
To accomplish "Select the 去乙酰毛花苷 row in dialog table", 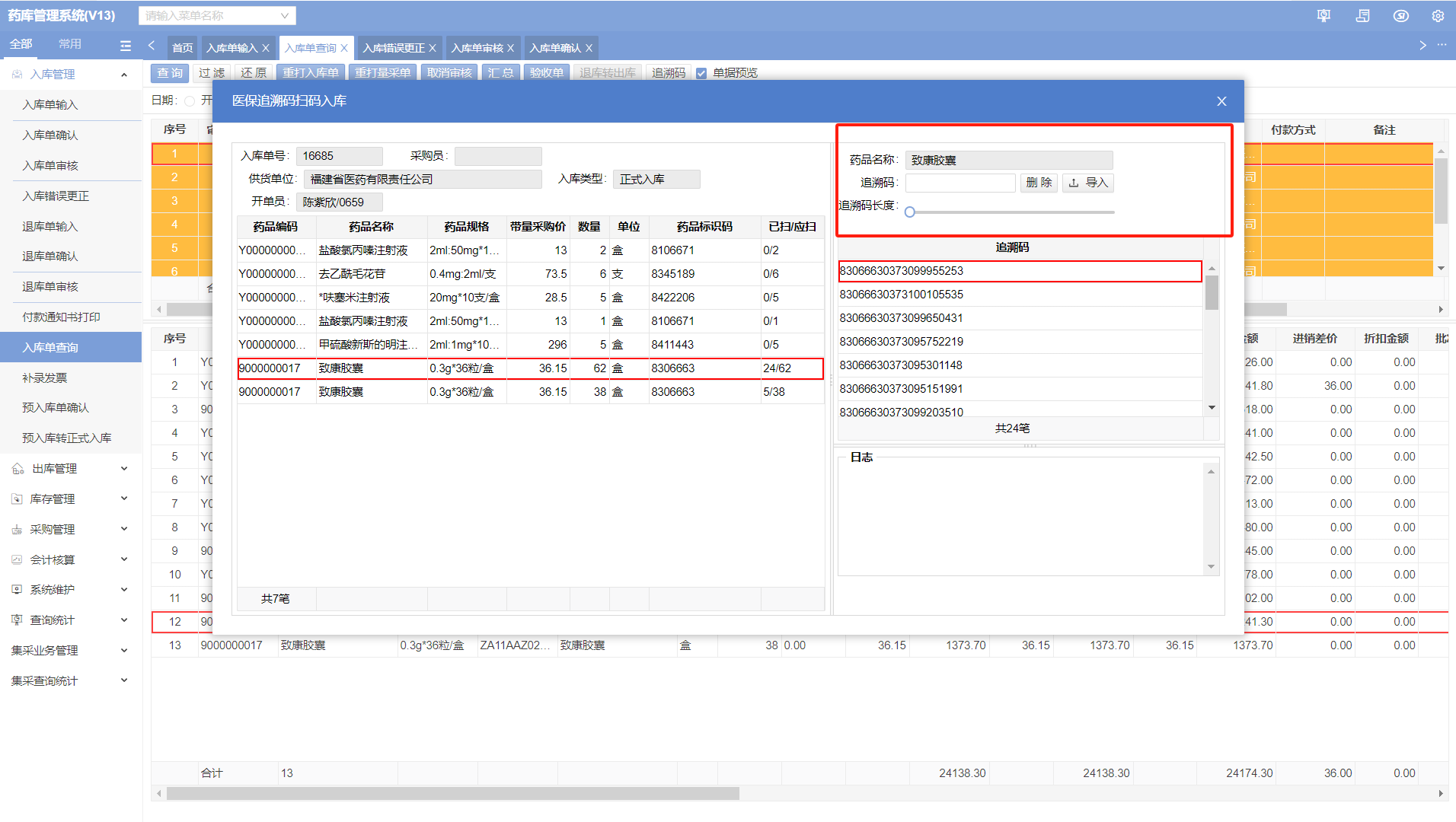I will 531,274.
